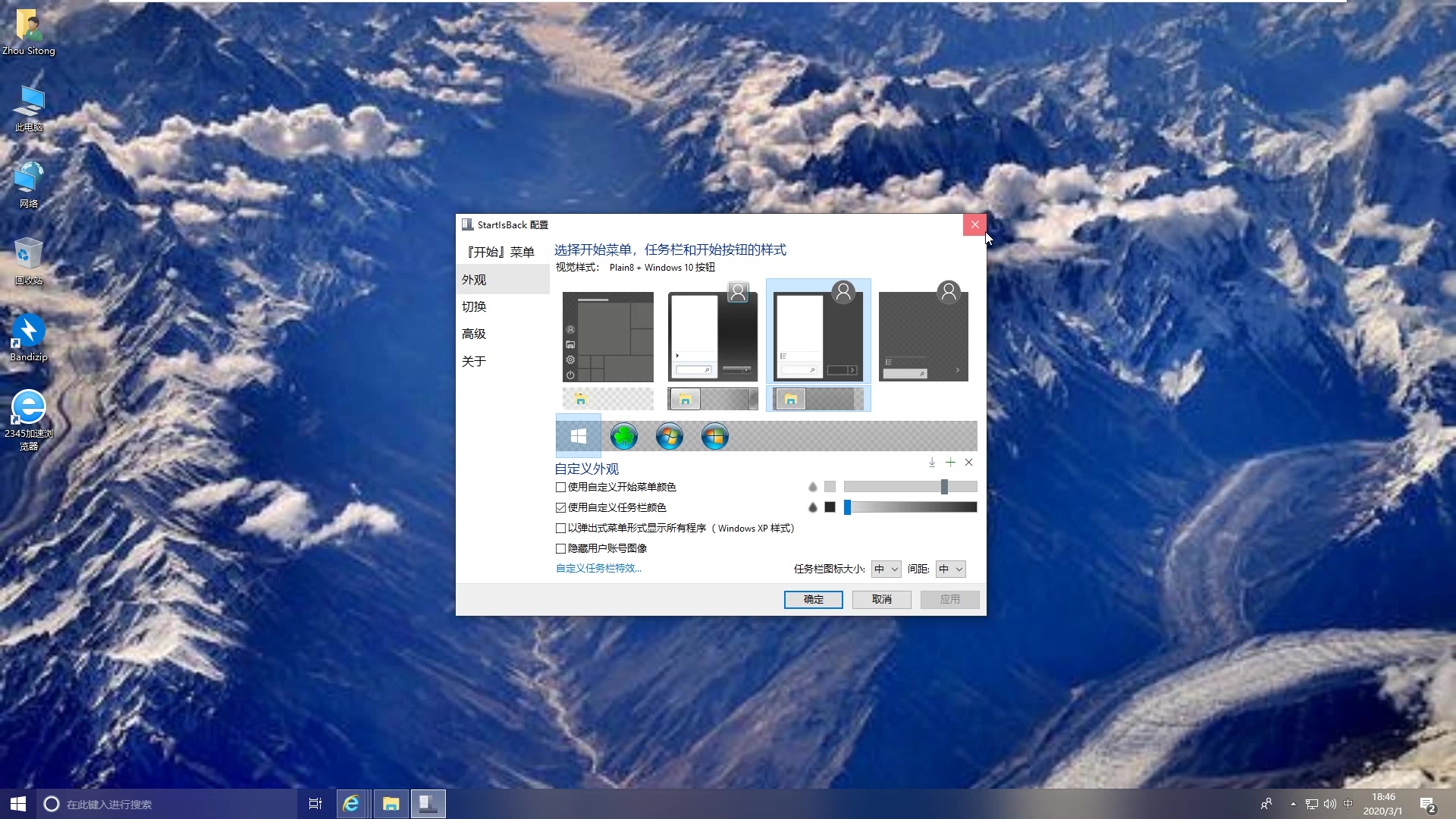1456x819 pixels.
Task: Click the black taskbar color swatch
Action: click(830, 507)
